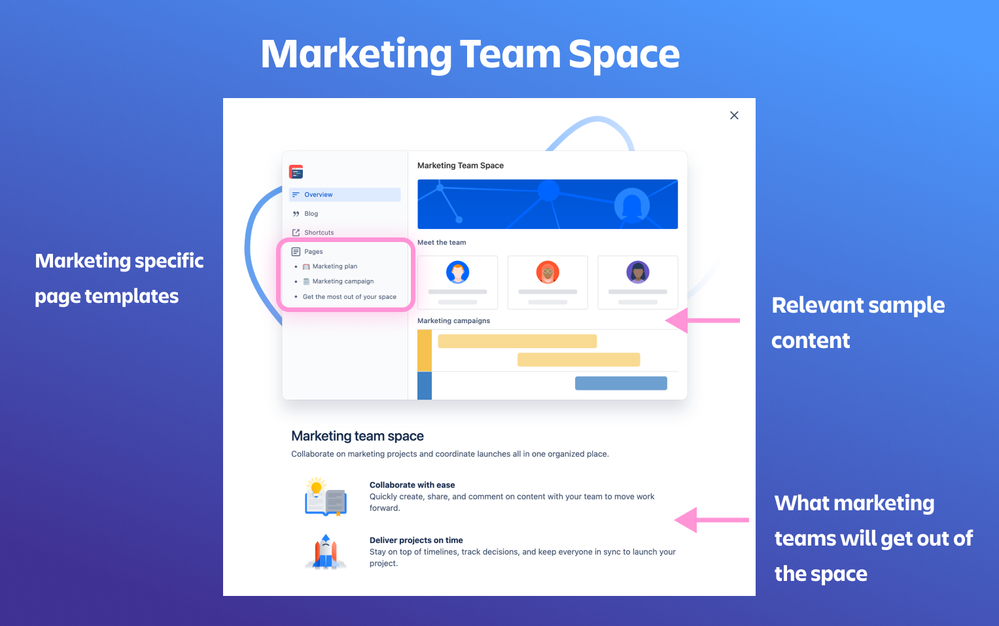Select Overview in the space sidebar
Viewport: 999px width, 626px height.
click(x=318, y=195)
